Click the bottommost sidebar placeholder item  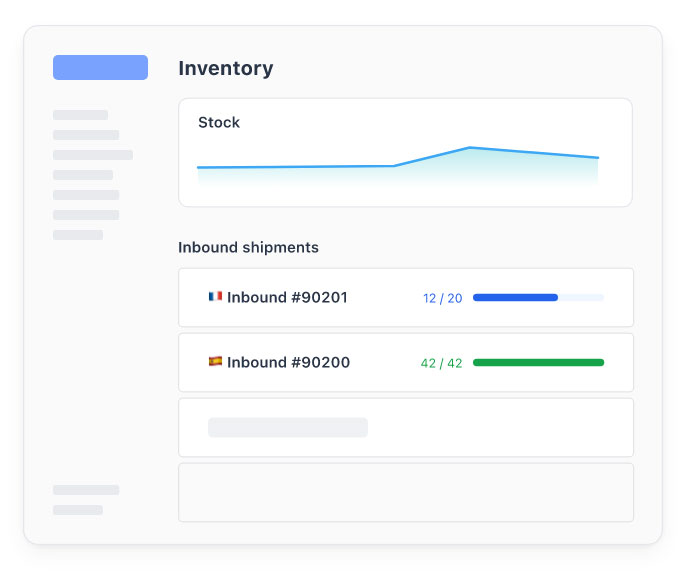pyautogui.click(x=77, y=510)
